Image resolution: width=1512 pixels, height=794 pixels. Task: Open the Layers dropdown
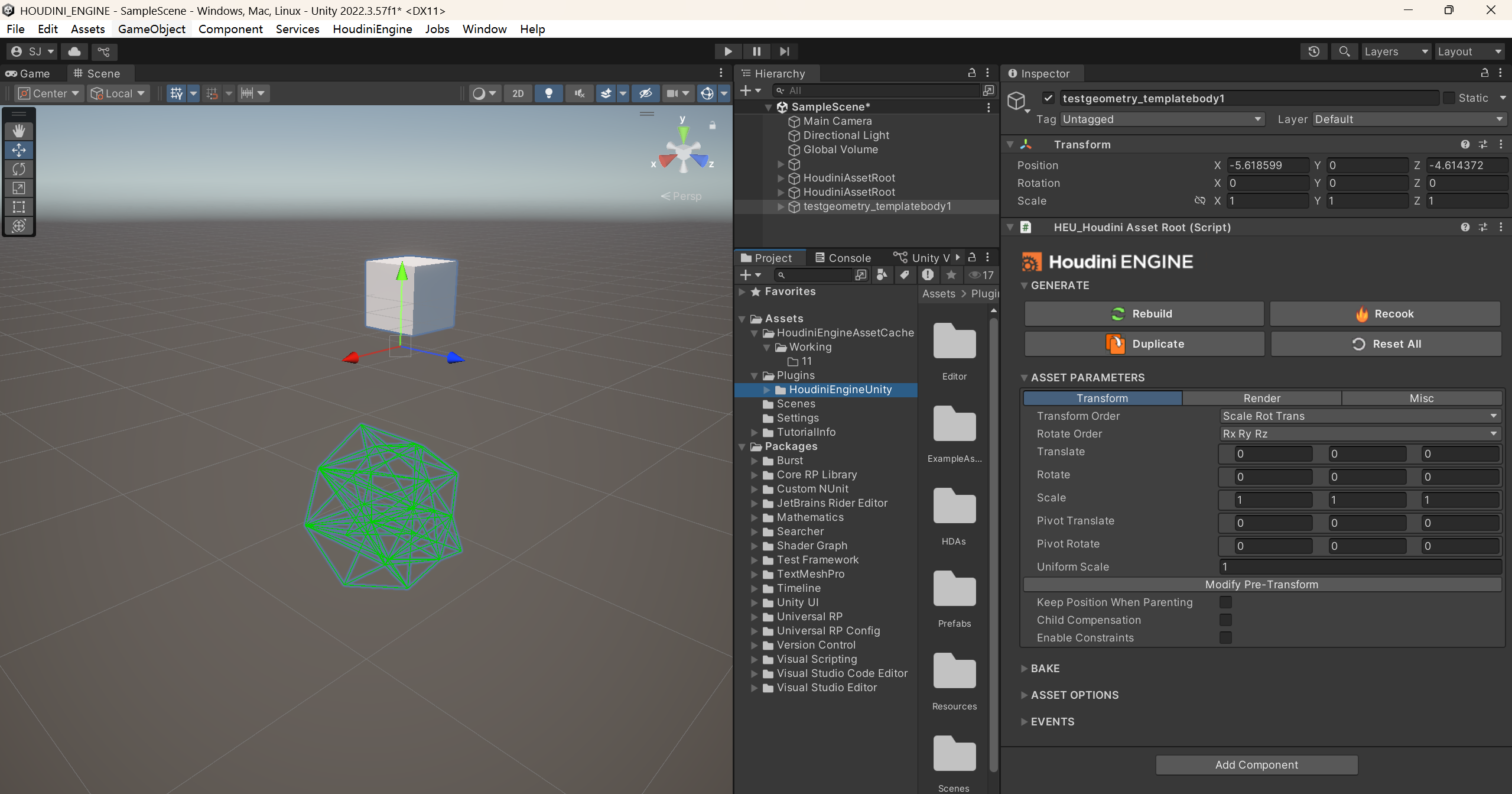click(x=1396, y=51)
